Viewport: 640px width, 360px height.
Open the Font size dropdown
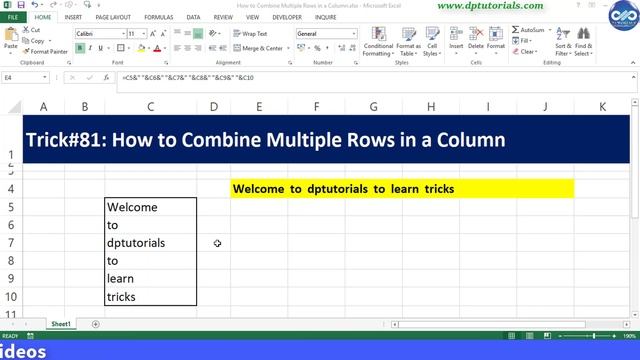[144, 34]
